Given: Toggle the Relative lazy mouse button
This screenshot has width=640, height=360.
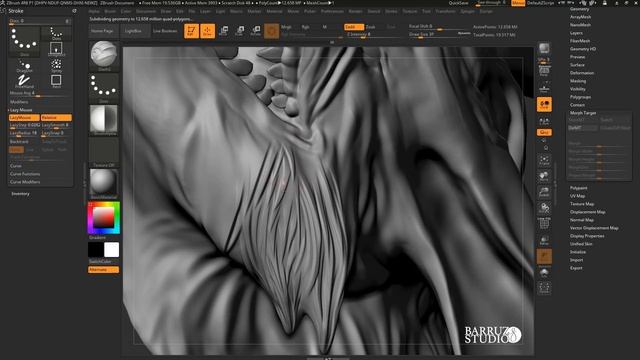Looking at the screenshot, I should 56,118.
